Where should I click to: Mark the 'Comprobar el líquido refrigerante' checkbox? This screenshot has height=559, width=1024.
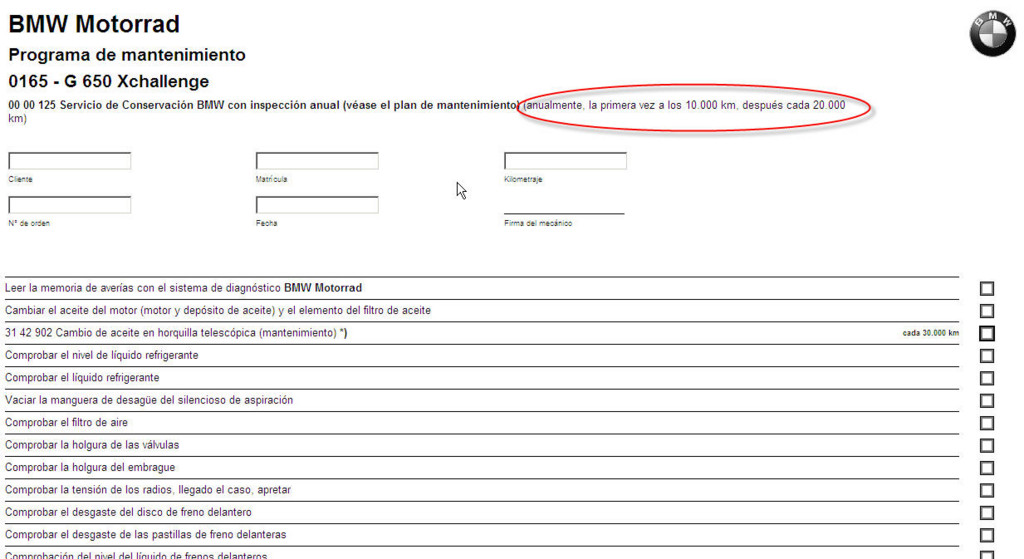[987, 378]
